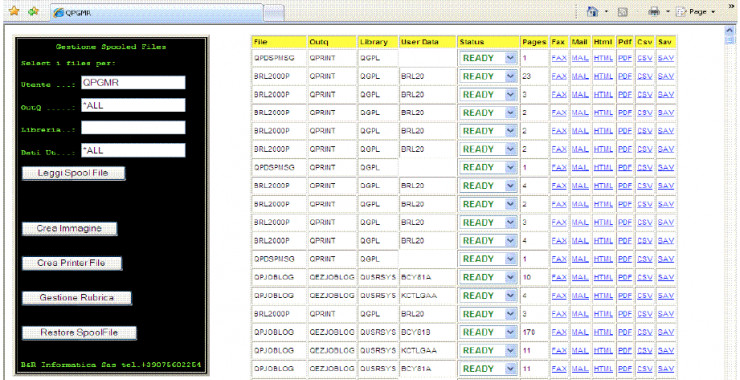Open the Home button dropdown arrow
This screenshot has width=740, height=380.
606,12
